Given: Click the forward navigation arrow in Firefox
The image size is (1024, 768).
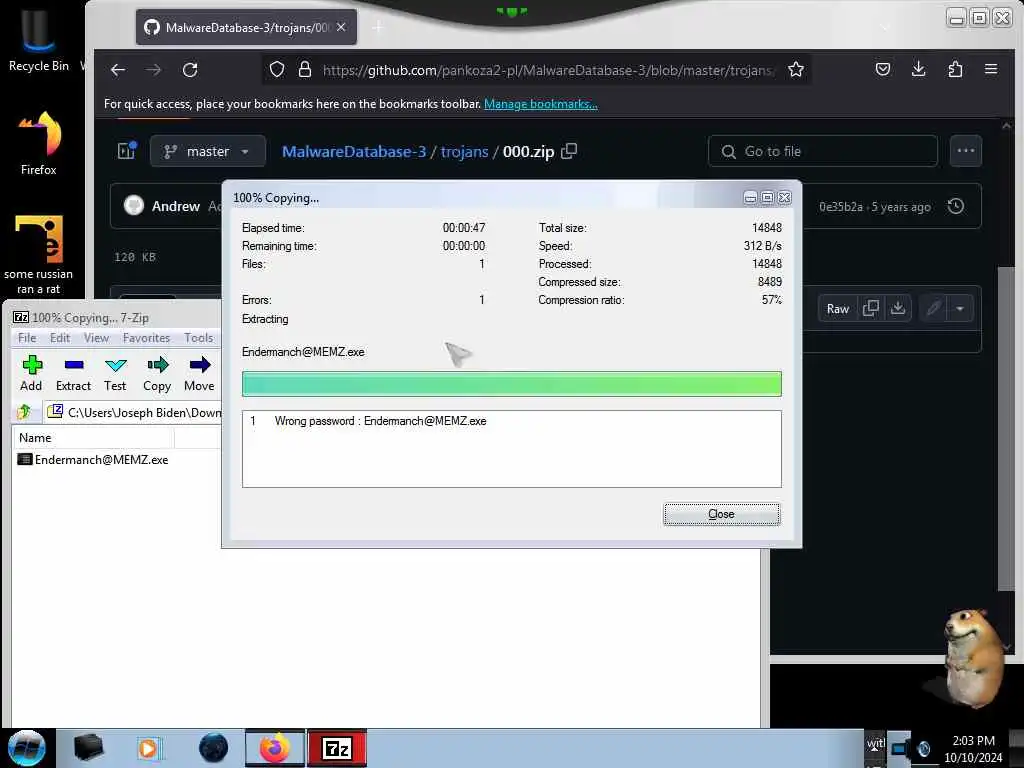Looking at the screenshot, I should 153,70.
